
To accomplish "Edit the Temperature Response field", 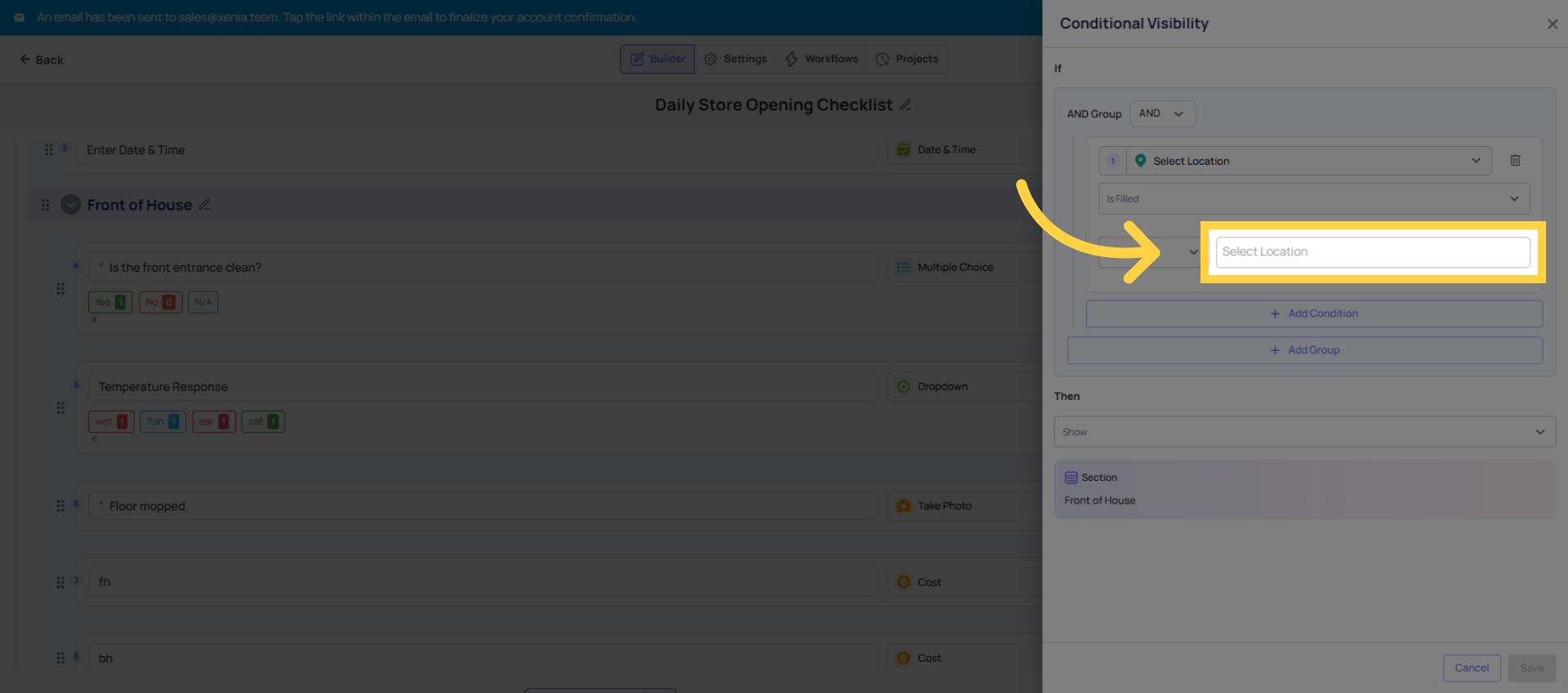I will click(483, 386).
